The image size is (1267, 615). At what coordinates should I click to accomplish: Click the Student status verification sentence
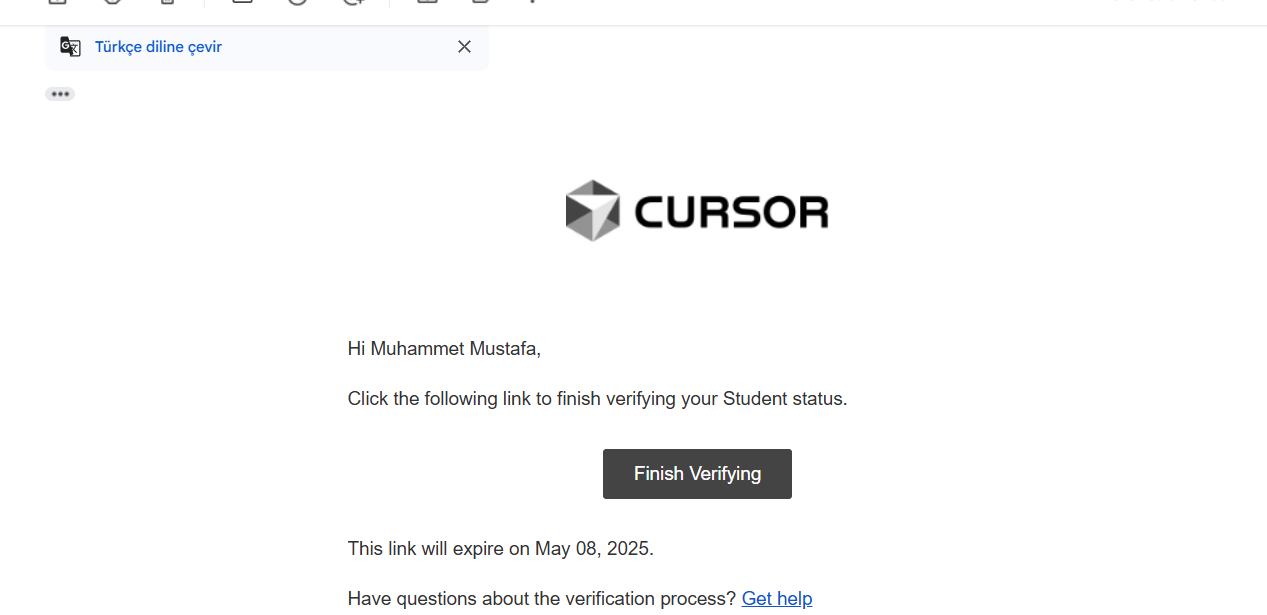point(597,399)
